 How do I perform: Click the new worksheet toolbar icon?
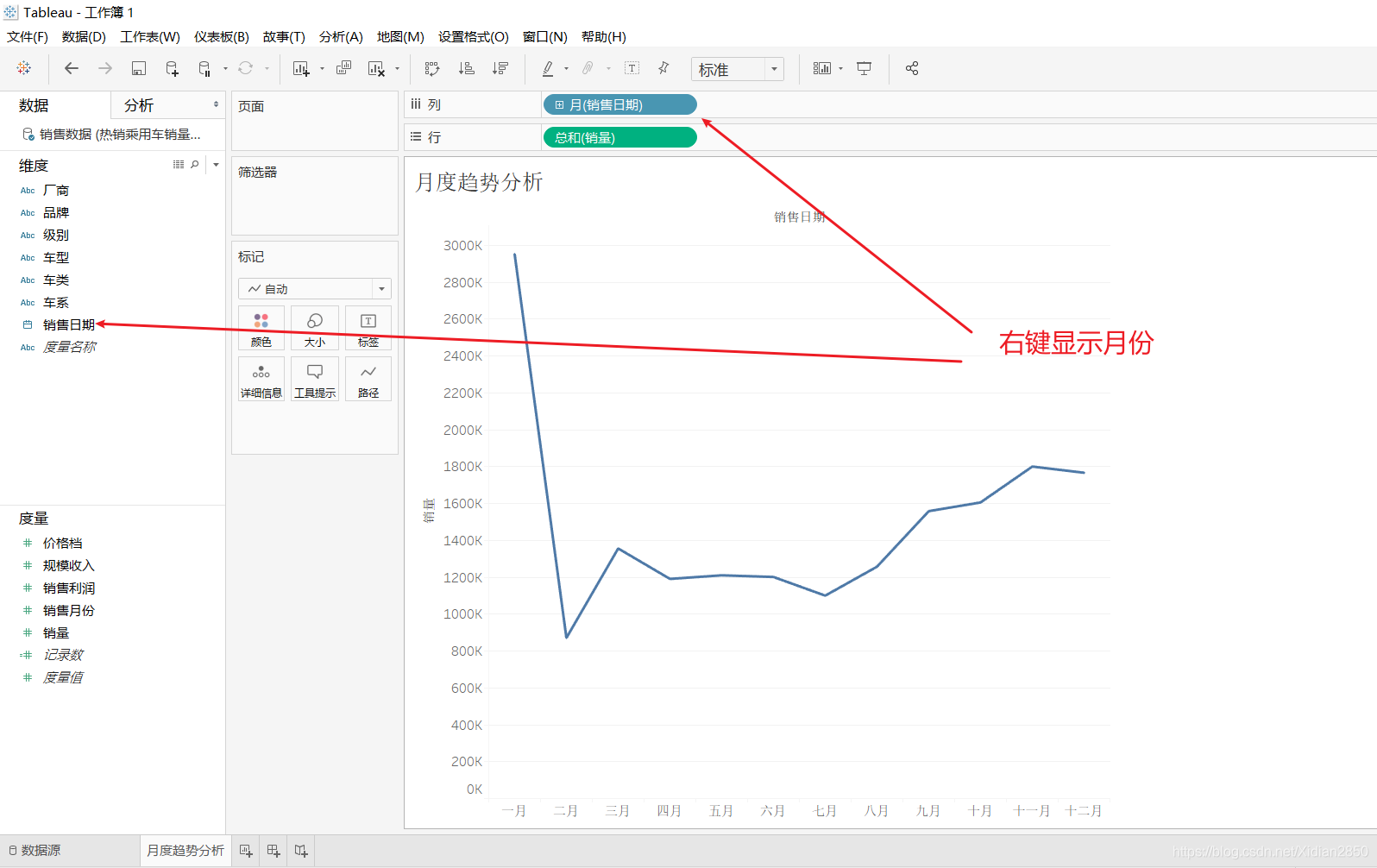coord(301,68)
